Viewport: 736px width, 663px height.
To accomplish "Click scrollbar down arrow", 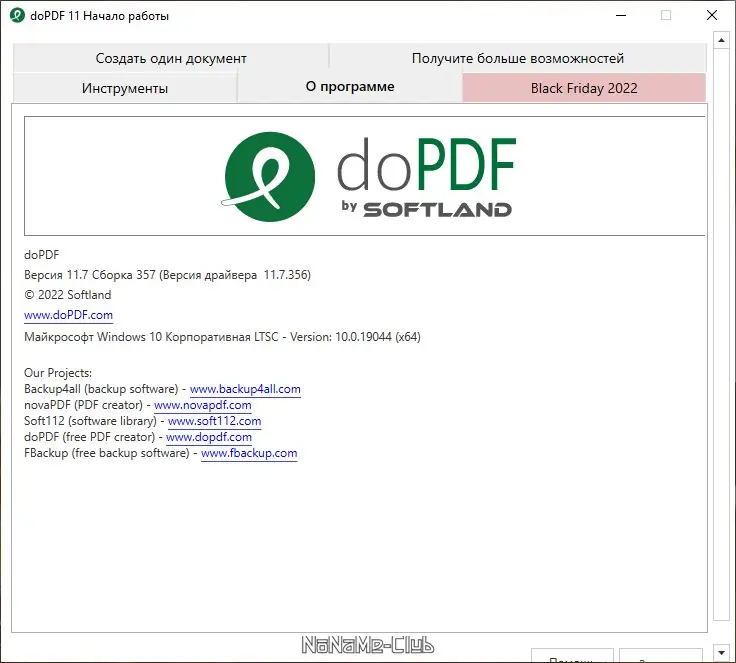I will pos(721,652).
